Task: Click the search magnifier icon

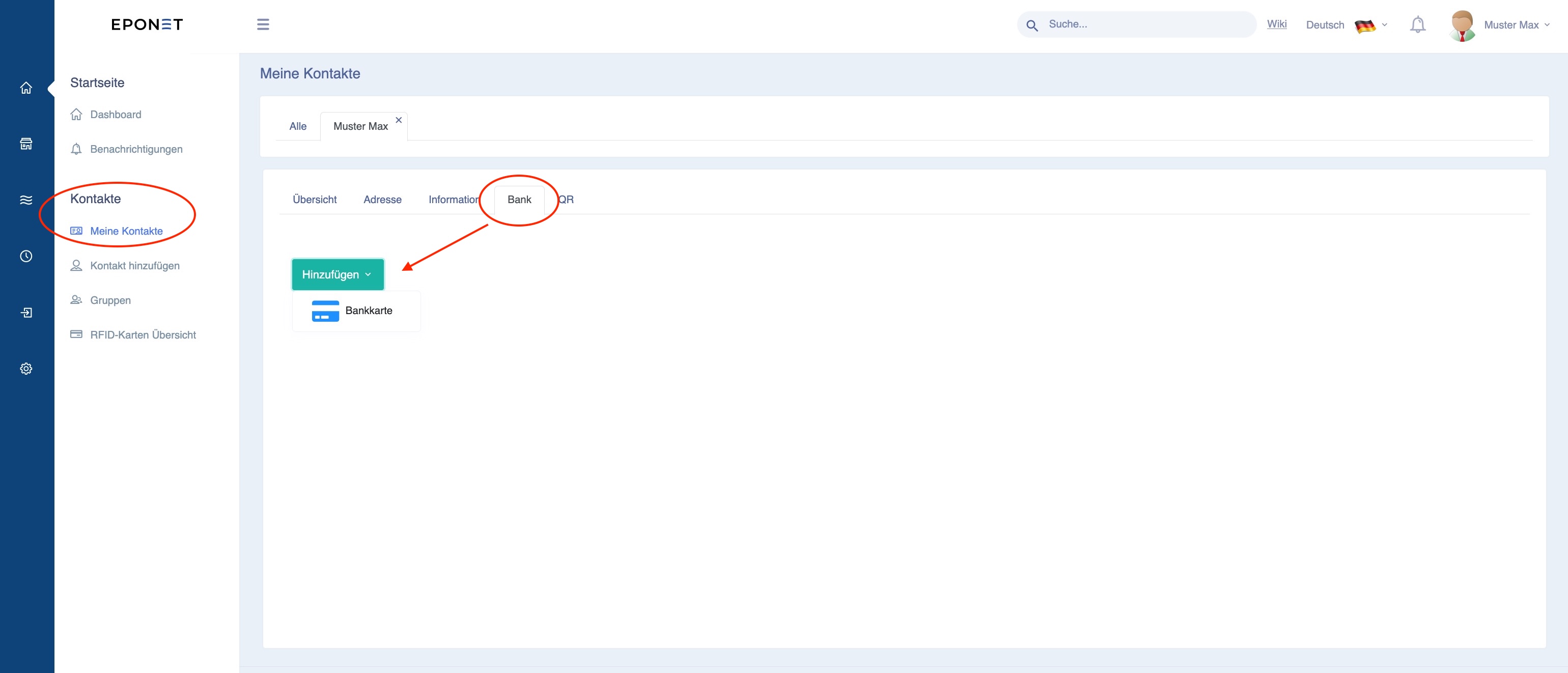Action: click(x=1032, y=25)
